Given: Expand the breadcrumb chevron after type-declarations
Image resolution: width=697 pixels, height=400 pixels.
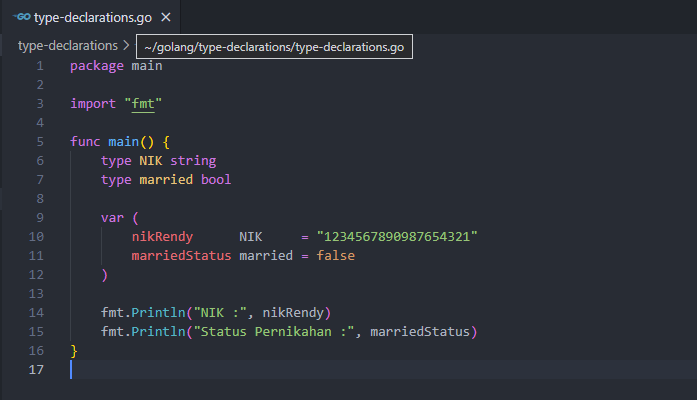Looking at the screenshot, I should (126, 45).
